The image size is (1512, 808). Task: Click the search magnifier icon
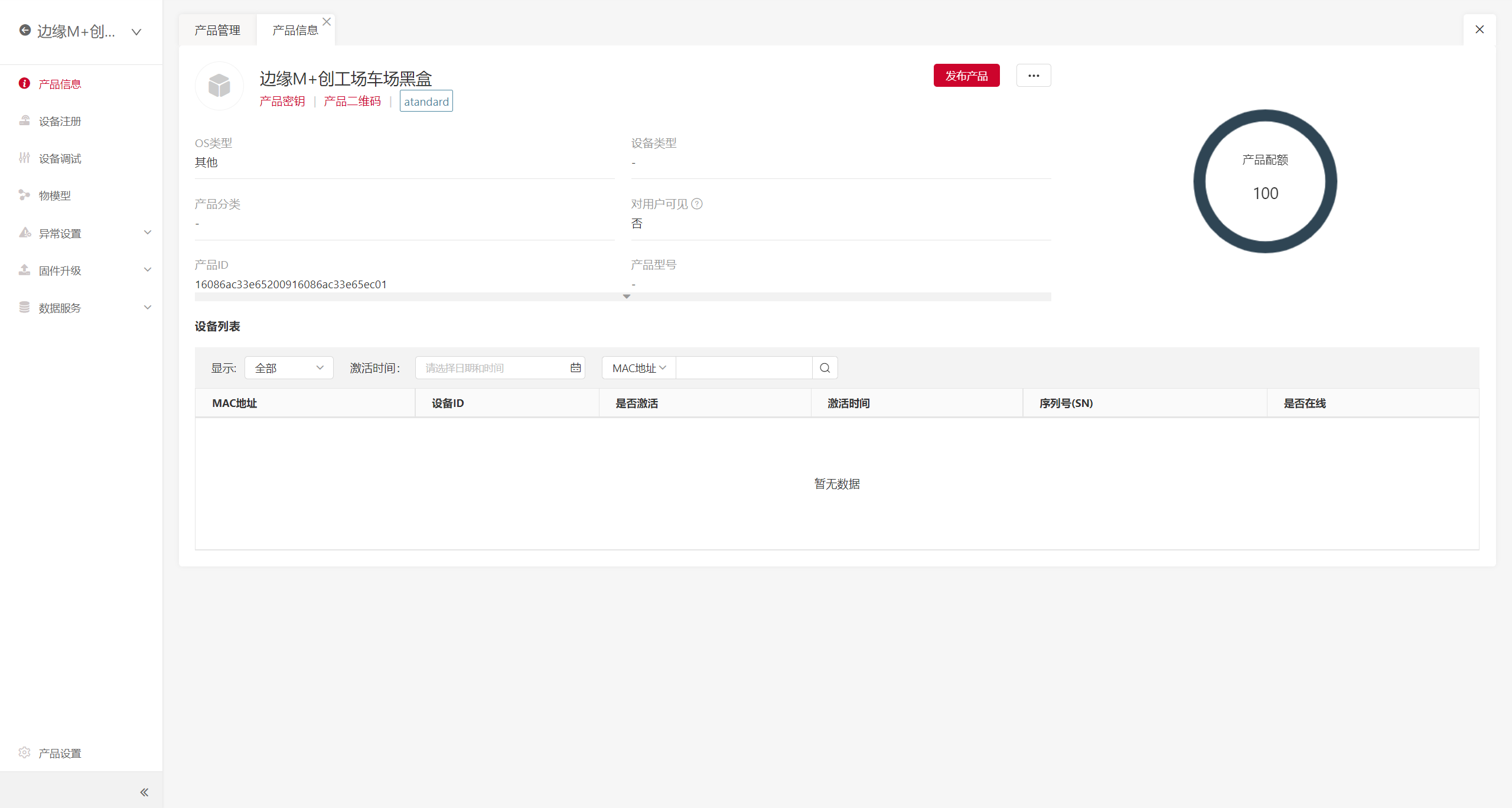pyautogui.click(x=825, y=368)
